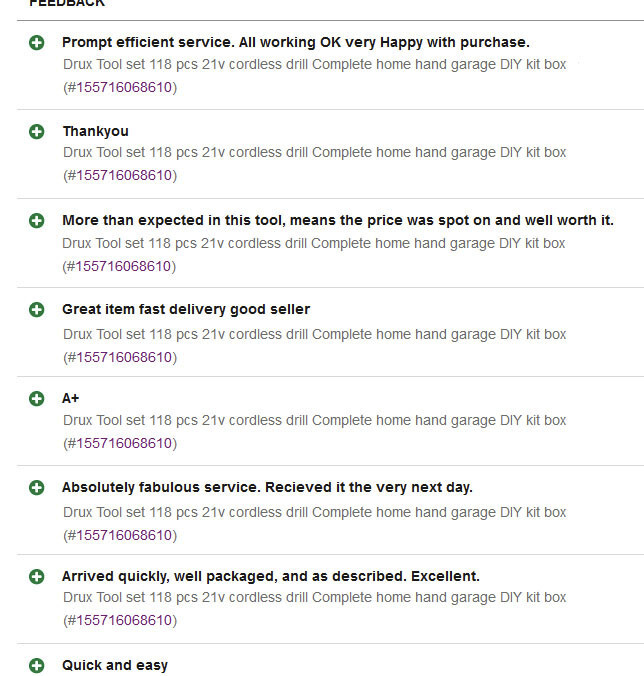Click the "Great item fast delivery good seller" comment
The image size is (644, 676).
pyautogui.click(x=186, y=309)
